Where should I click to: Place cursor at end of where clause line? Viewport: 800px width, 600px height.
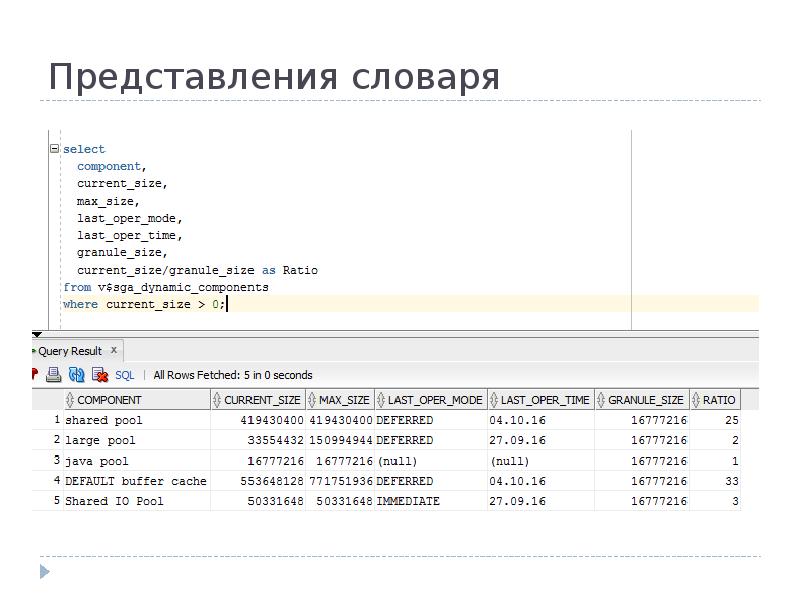click(x=228, y=304)
